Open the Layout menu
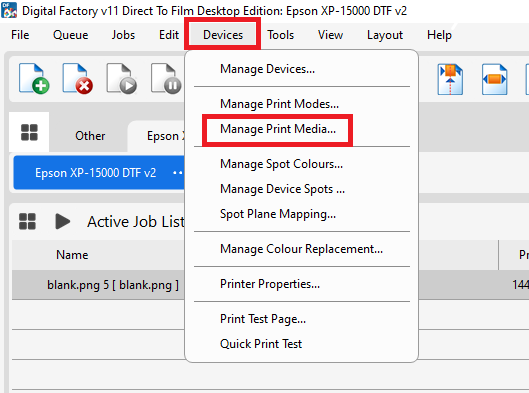The image size is (529, 393). click(385, 35)
